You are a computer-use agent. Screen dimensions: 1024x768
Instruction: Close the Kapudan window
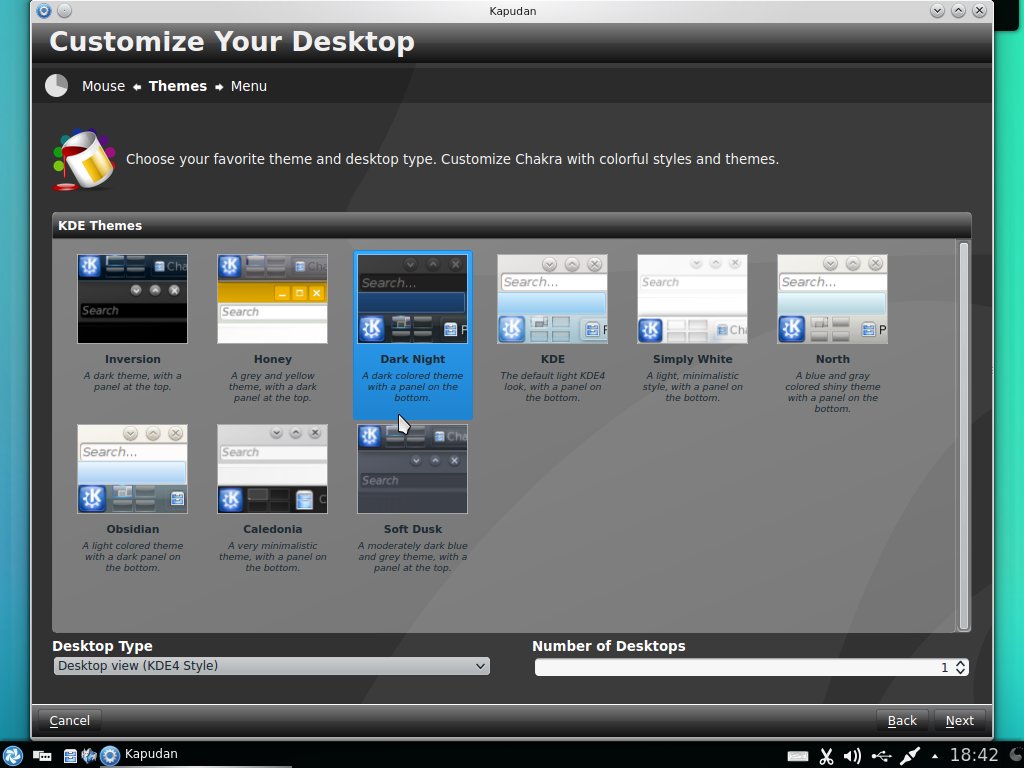pyautogui.click(x=979, y=10)
